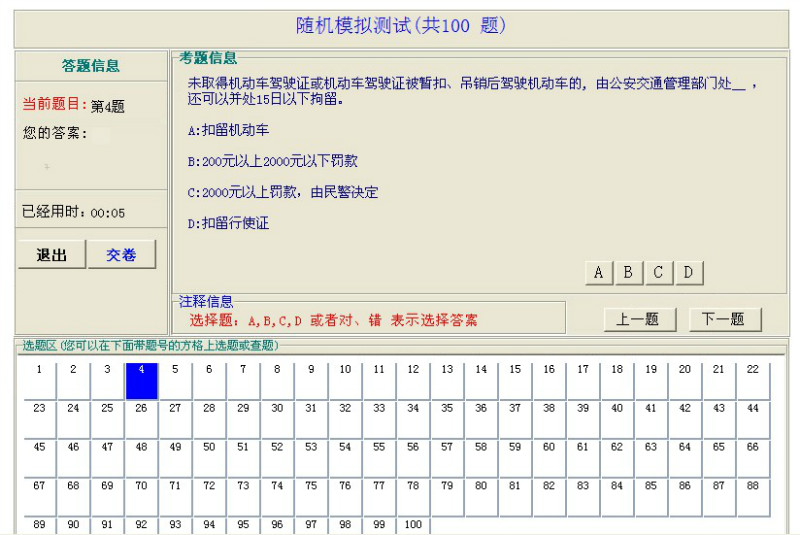
Task: Pick answer C button
Action: click(658, 272)
